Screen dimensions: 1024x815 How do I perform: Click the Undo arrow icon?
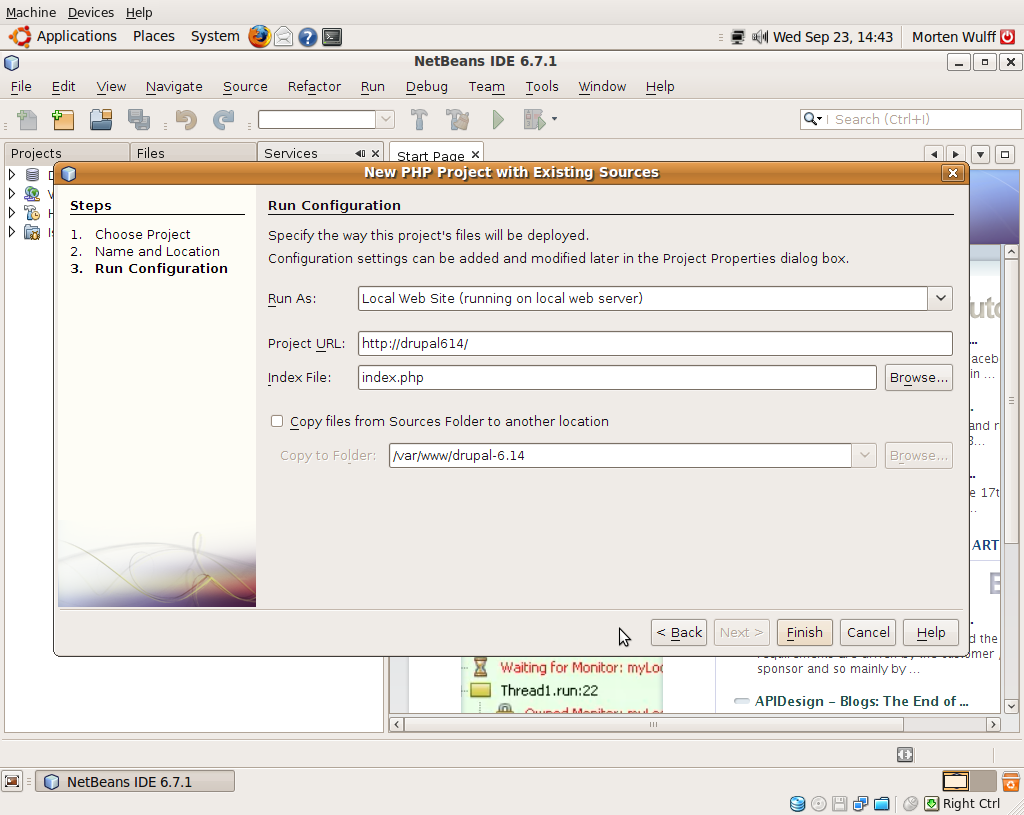pyautogui.click(x=186, y=120)
